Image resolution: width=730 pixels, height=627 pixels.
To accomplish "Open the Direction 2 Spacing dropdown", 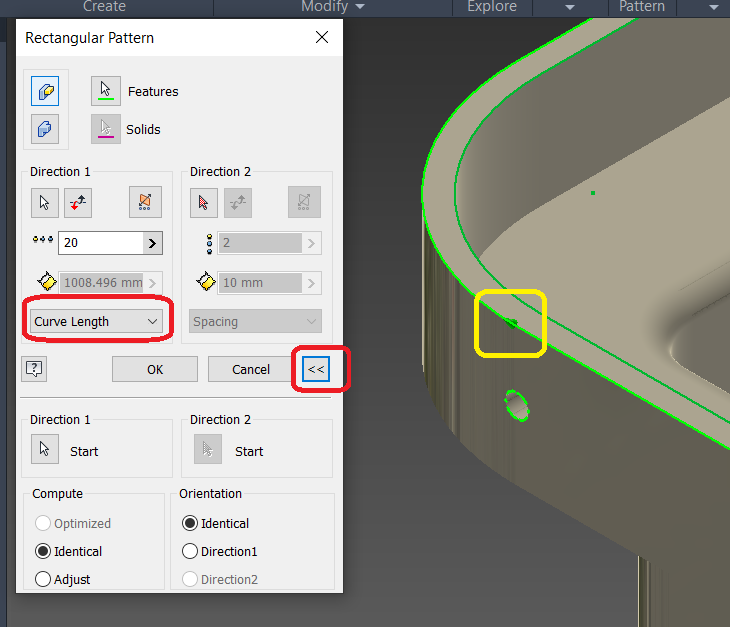I will 255,321.
